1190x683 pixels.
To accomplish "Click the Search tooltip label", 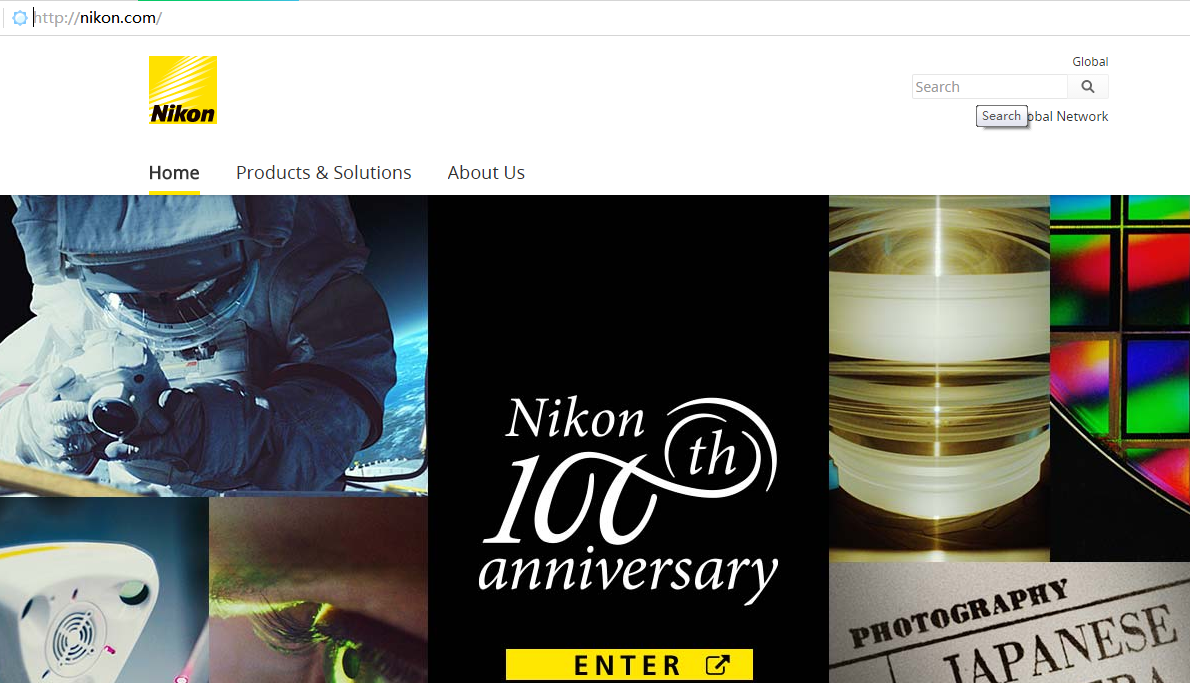I will 1001,116.
